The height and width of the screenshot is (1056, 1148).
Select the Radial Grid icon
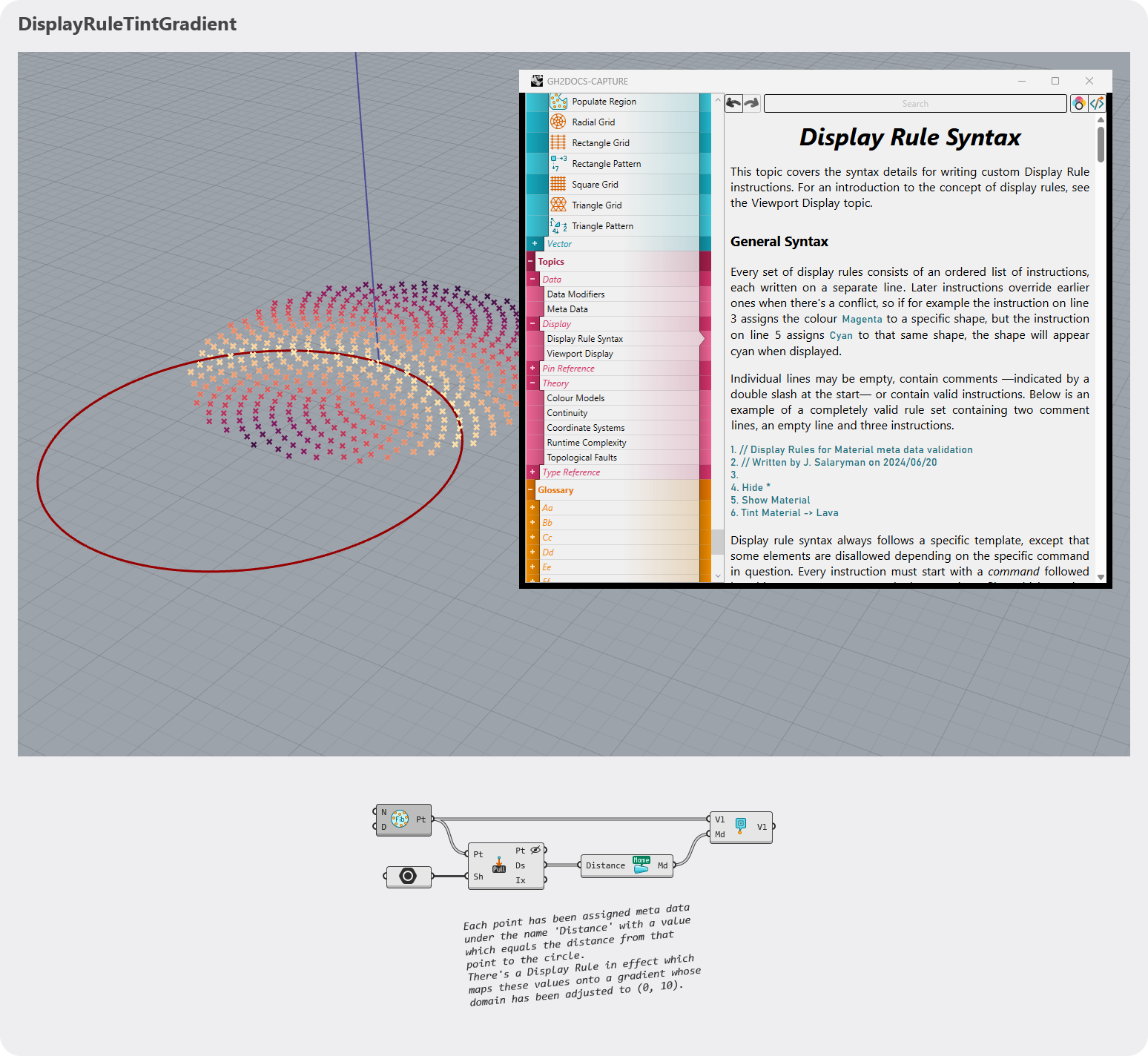coord(558,122)
